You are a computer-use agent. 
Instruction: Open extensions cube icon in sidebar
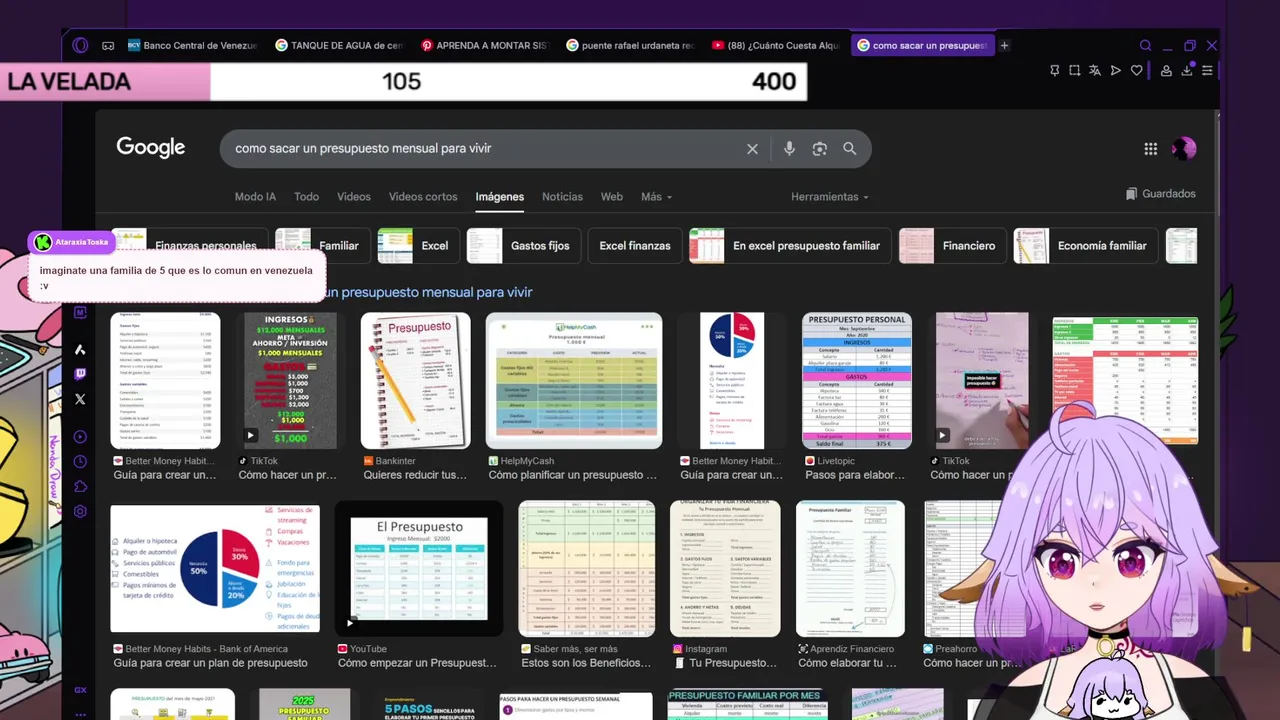point(80,487)
